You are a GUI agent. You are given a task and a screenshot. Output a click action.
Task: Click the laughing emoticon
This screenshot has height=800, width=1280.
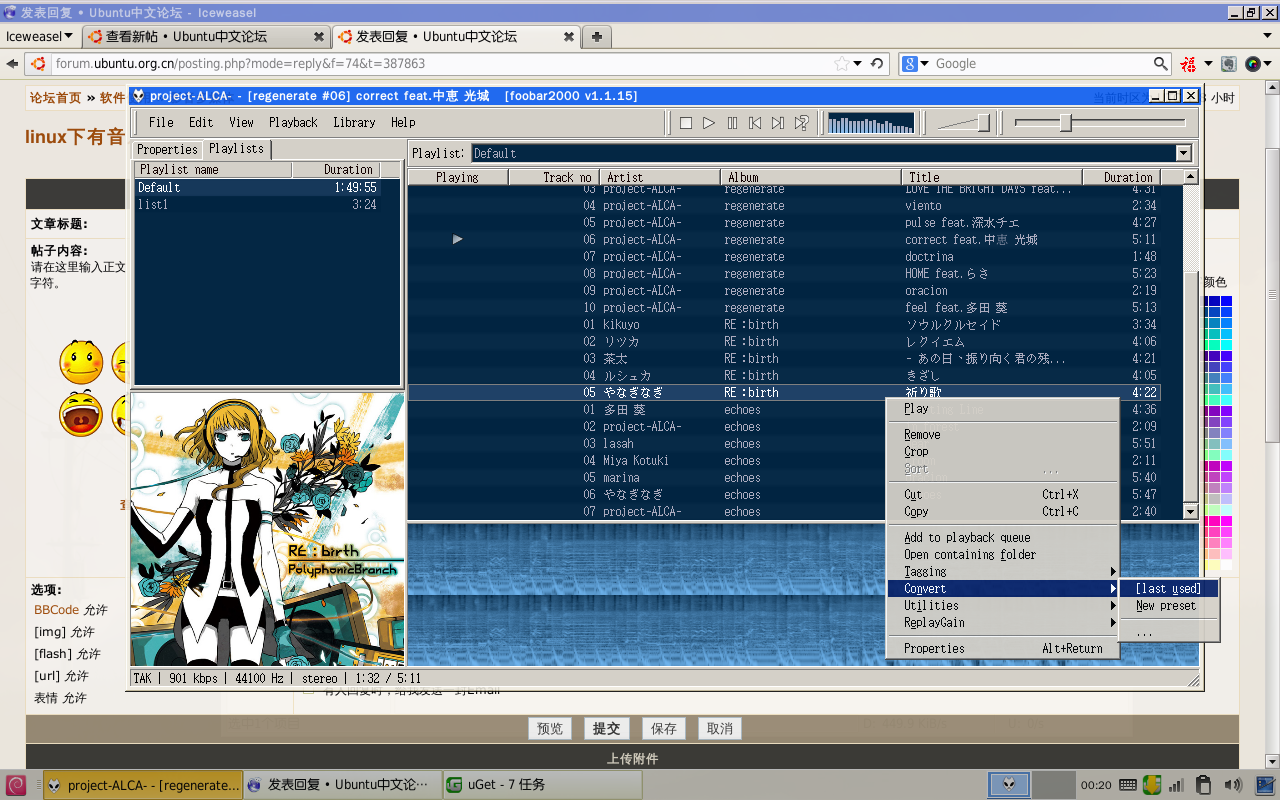coord(81,413)
